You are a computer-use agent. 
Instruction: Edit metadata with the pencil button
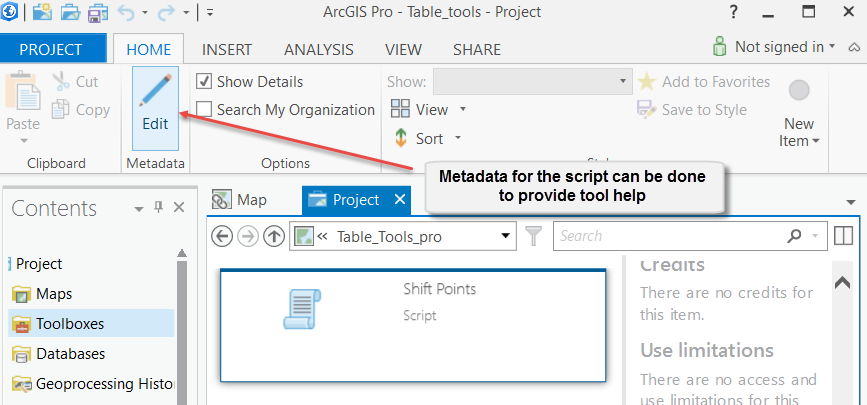[155, 108]
